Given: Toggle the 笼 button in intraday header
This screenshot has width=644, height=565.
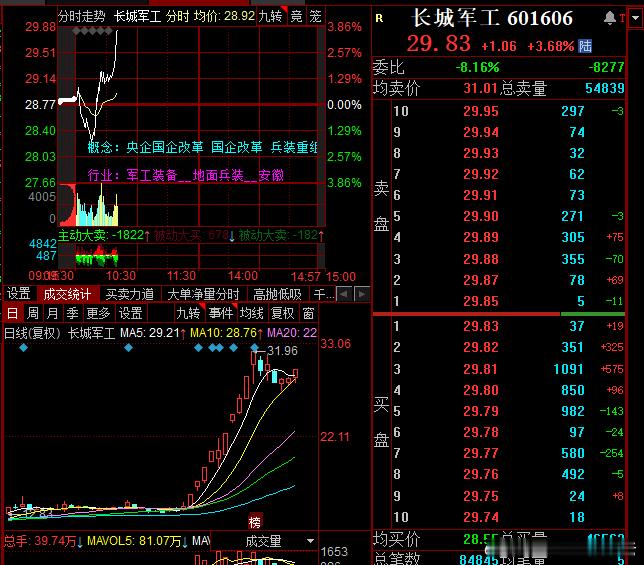Looking at the screenshot, I should 315,16.
